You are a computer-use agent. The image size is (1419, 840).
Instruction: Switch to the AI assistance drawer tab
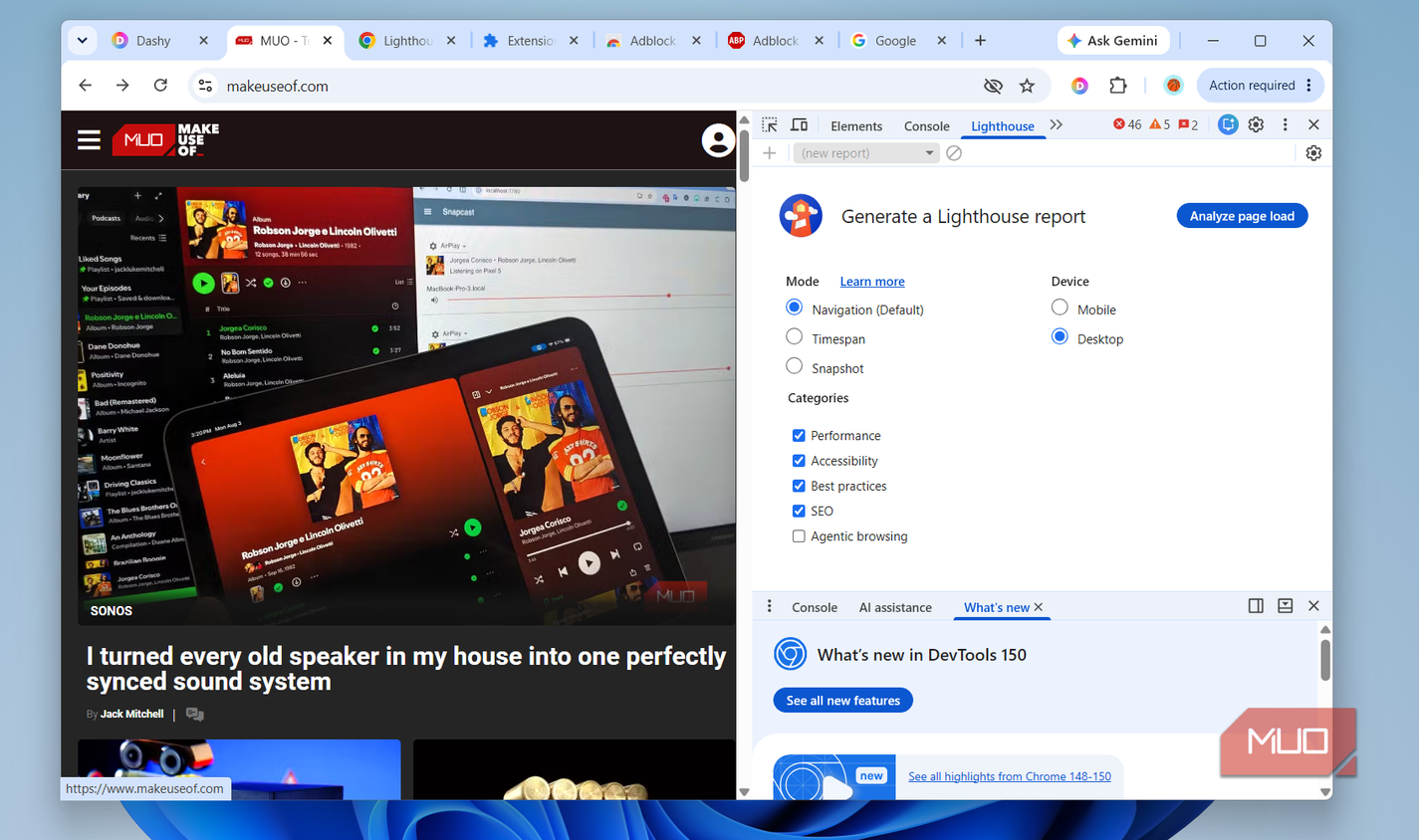[895, 607]
